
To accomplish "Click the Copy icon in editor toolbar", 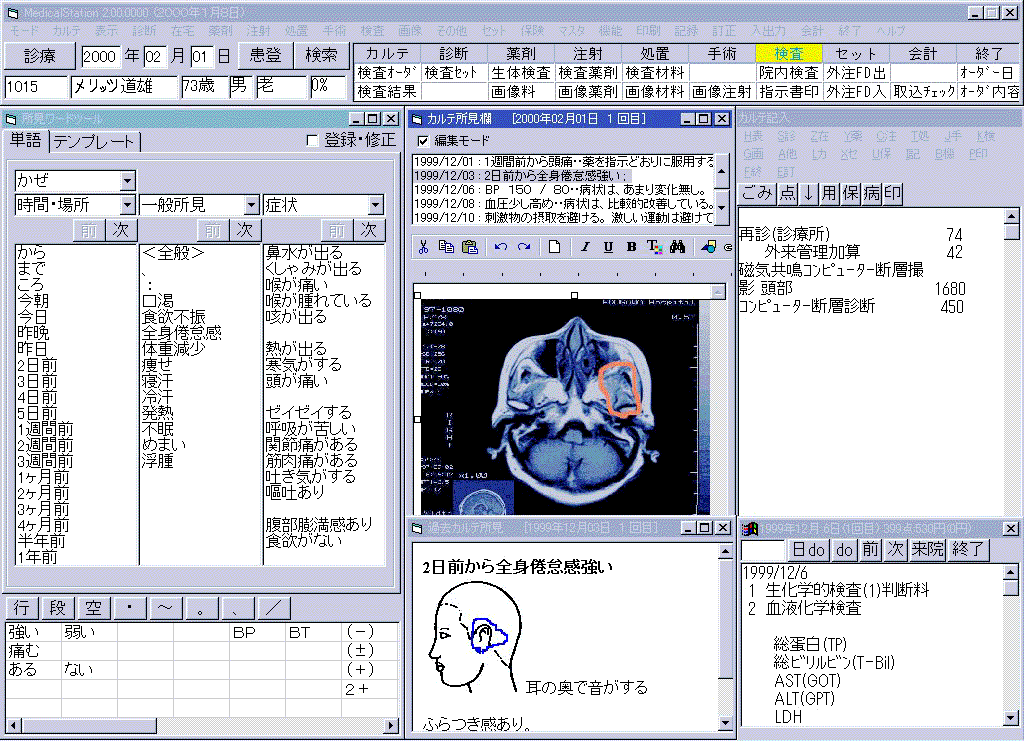I will click(446, 247).
